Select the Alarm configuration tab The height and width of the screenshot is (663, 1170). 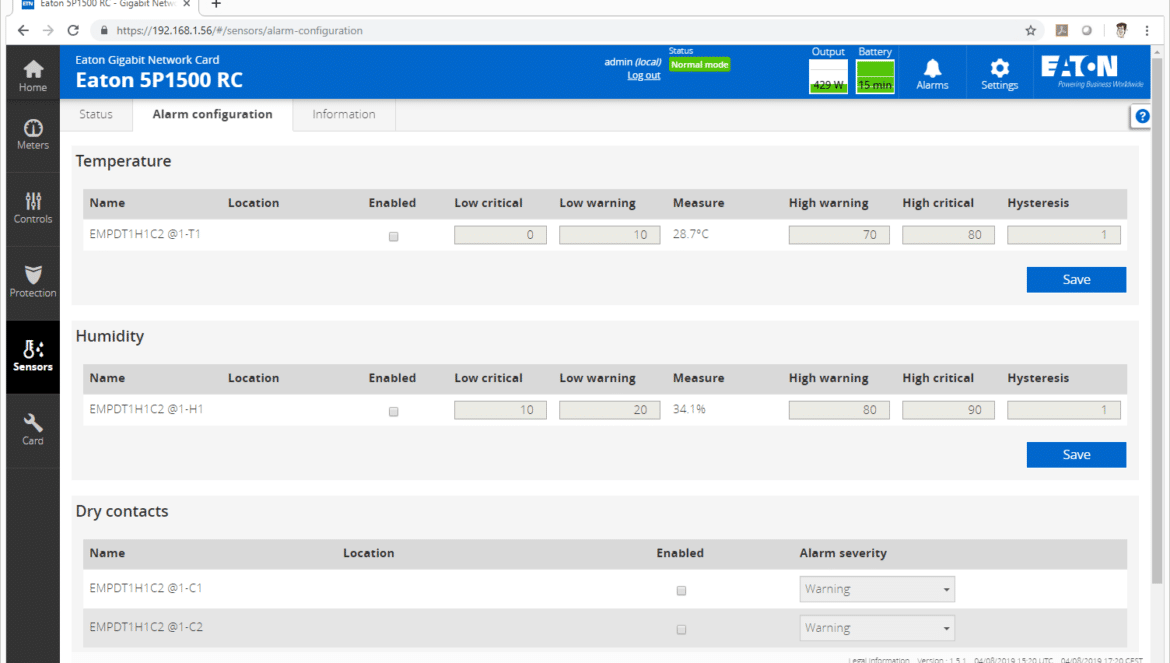213,114
